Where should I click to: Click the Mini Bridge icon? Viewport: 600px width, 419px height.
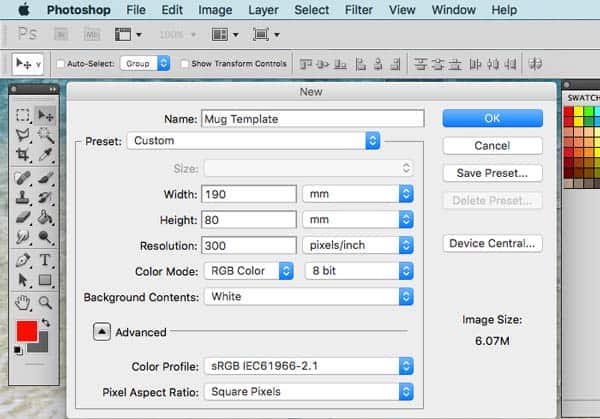pos(92,35)
